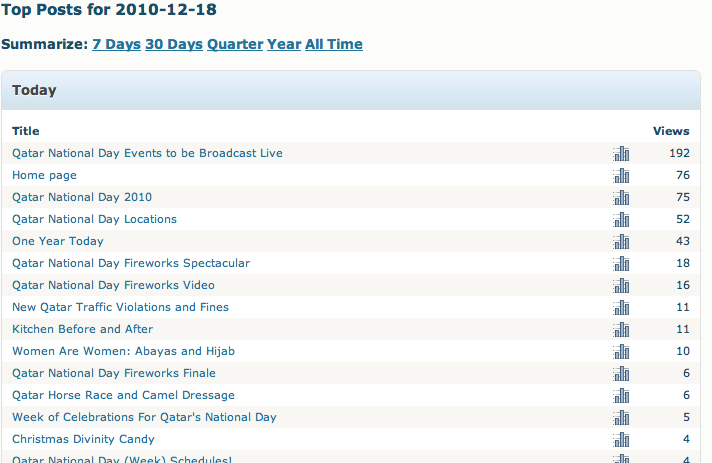Summarize stats by 7 Days
This screenshot has width=712, height=463.
click(x=116, y=44)
